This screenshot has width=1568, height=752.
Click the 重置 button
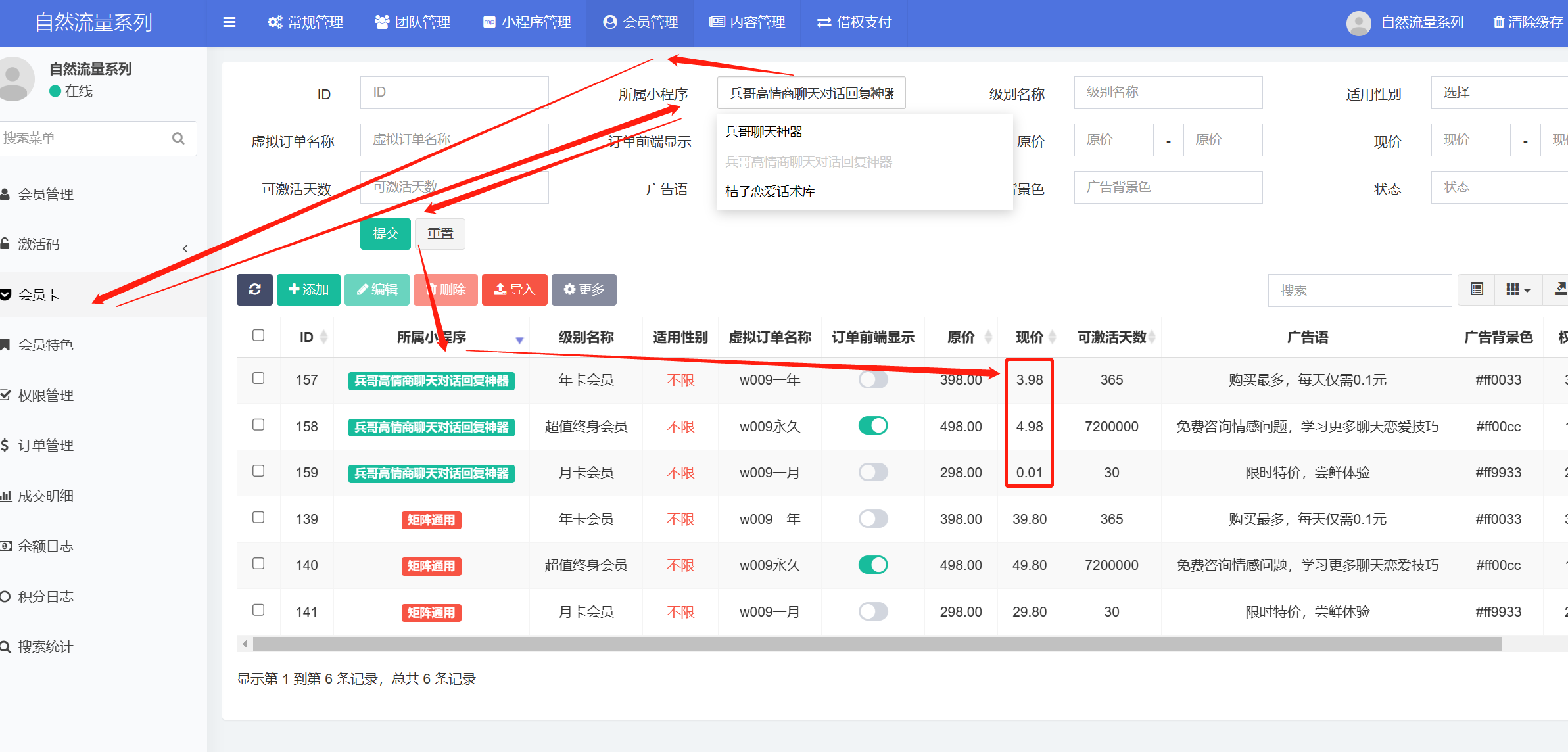440,233
